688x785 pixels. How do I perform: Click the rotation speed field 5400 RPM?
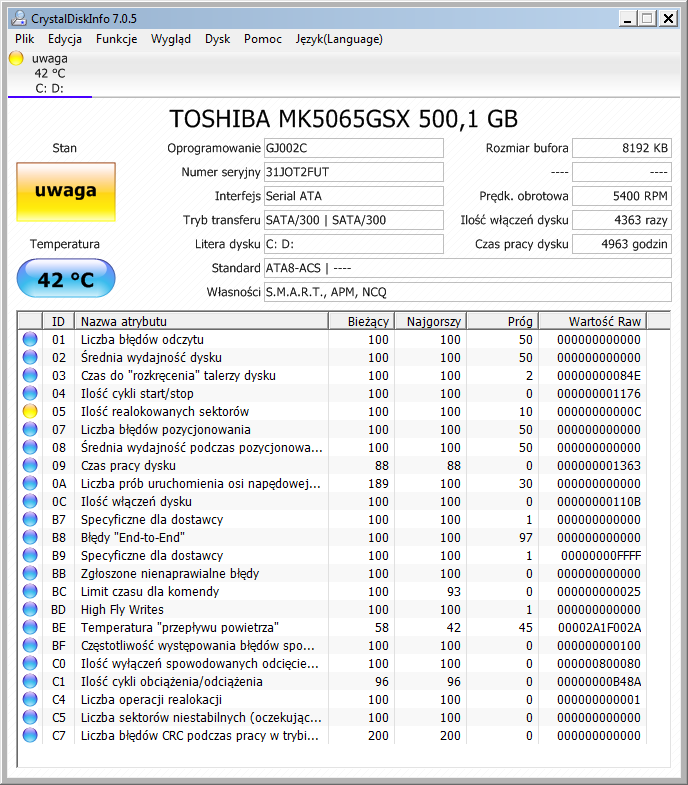622,196
